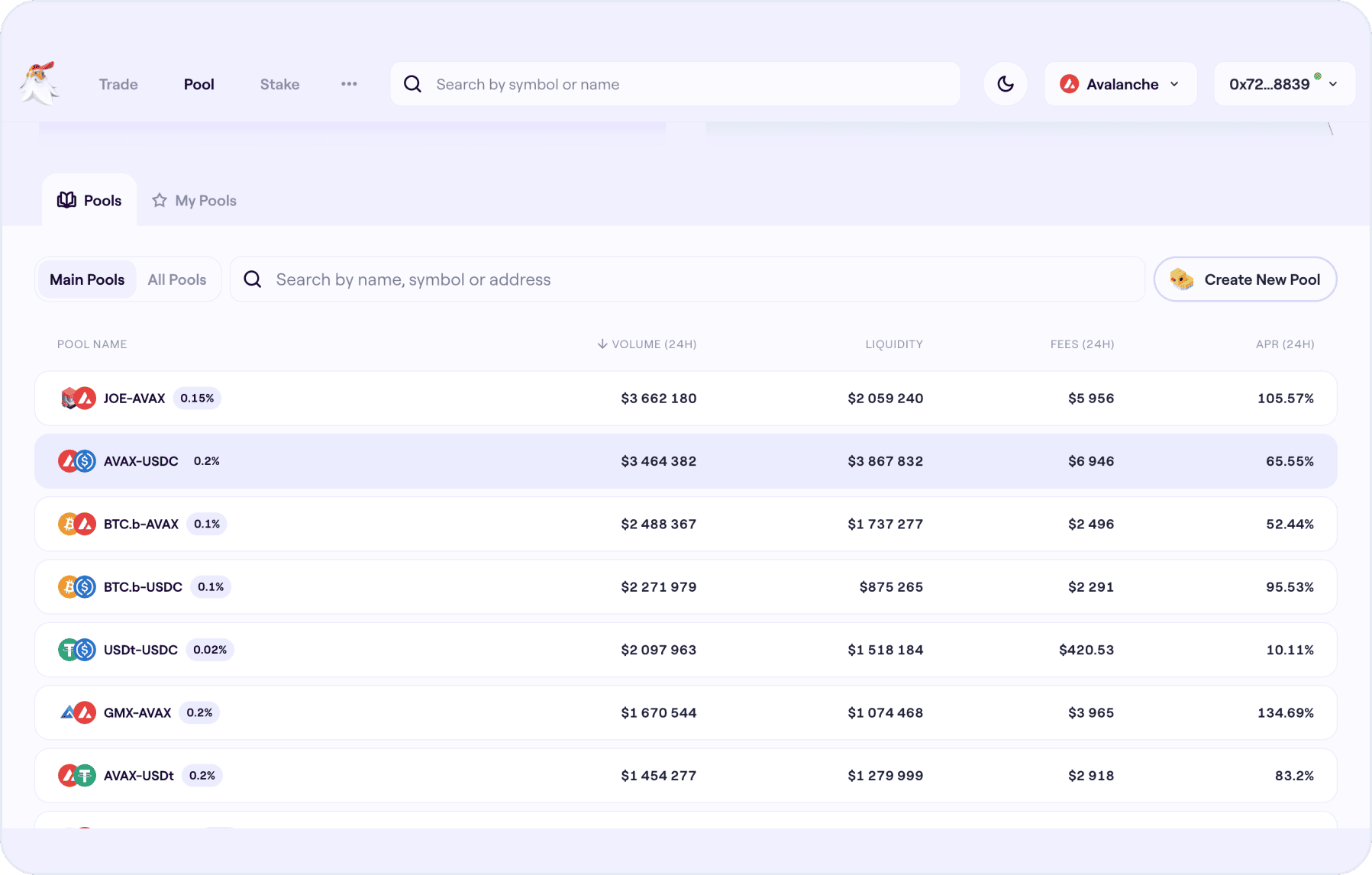This screenshot has height=875, width=1372.
Task: Open the GMX-AVAX pool row
Action: click(x=686, y=712)
